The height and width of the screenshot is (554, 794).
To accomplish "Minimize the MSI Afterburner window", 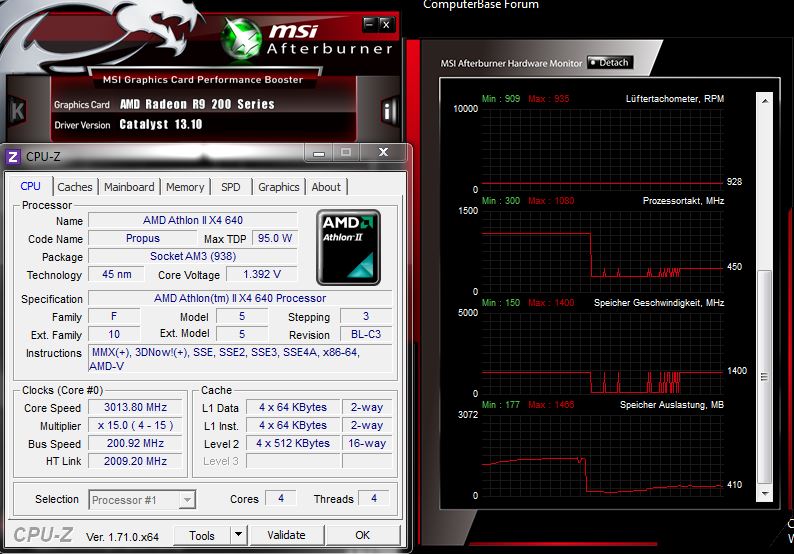I will click(370, 24).
